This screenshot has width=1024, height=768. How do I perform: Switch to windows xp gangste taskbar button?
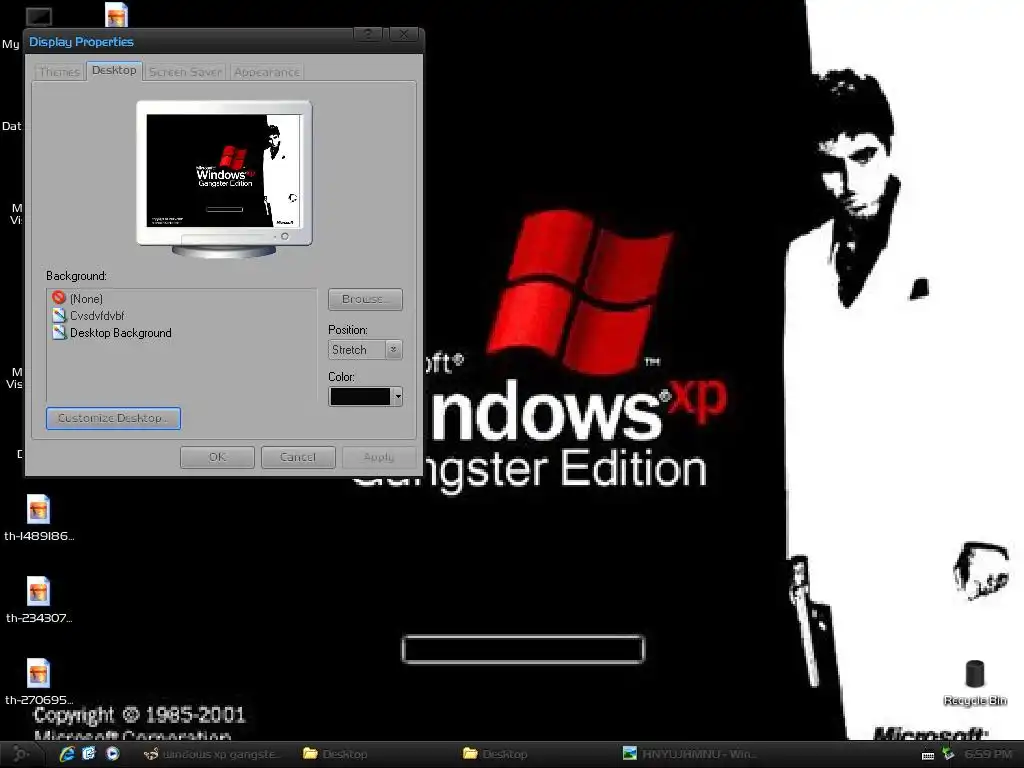(x=214, y=754)
